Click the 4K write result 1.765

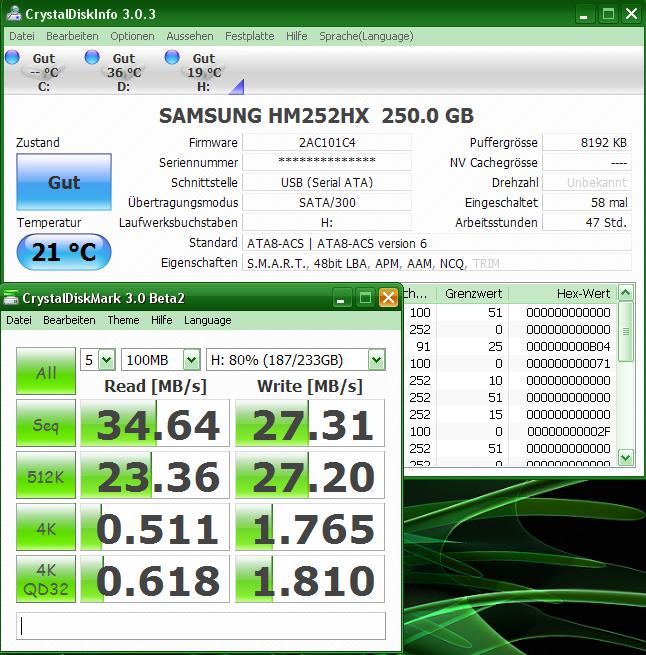(x=310, y=527)
